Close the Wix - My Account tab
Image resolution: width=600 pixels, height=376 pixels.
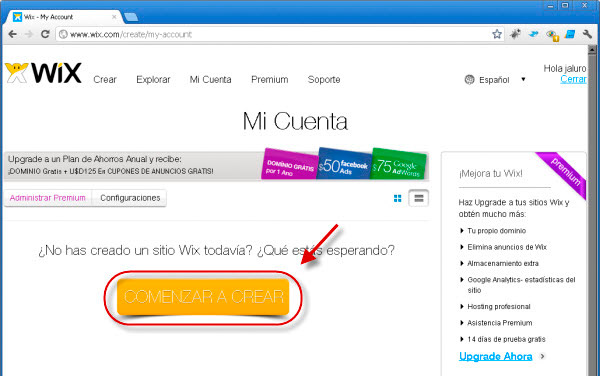tap(114, 17)
